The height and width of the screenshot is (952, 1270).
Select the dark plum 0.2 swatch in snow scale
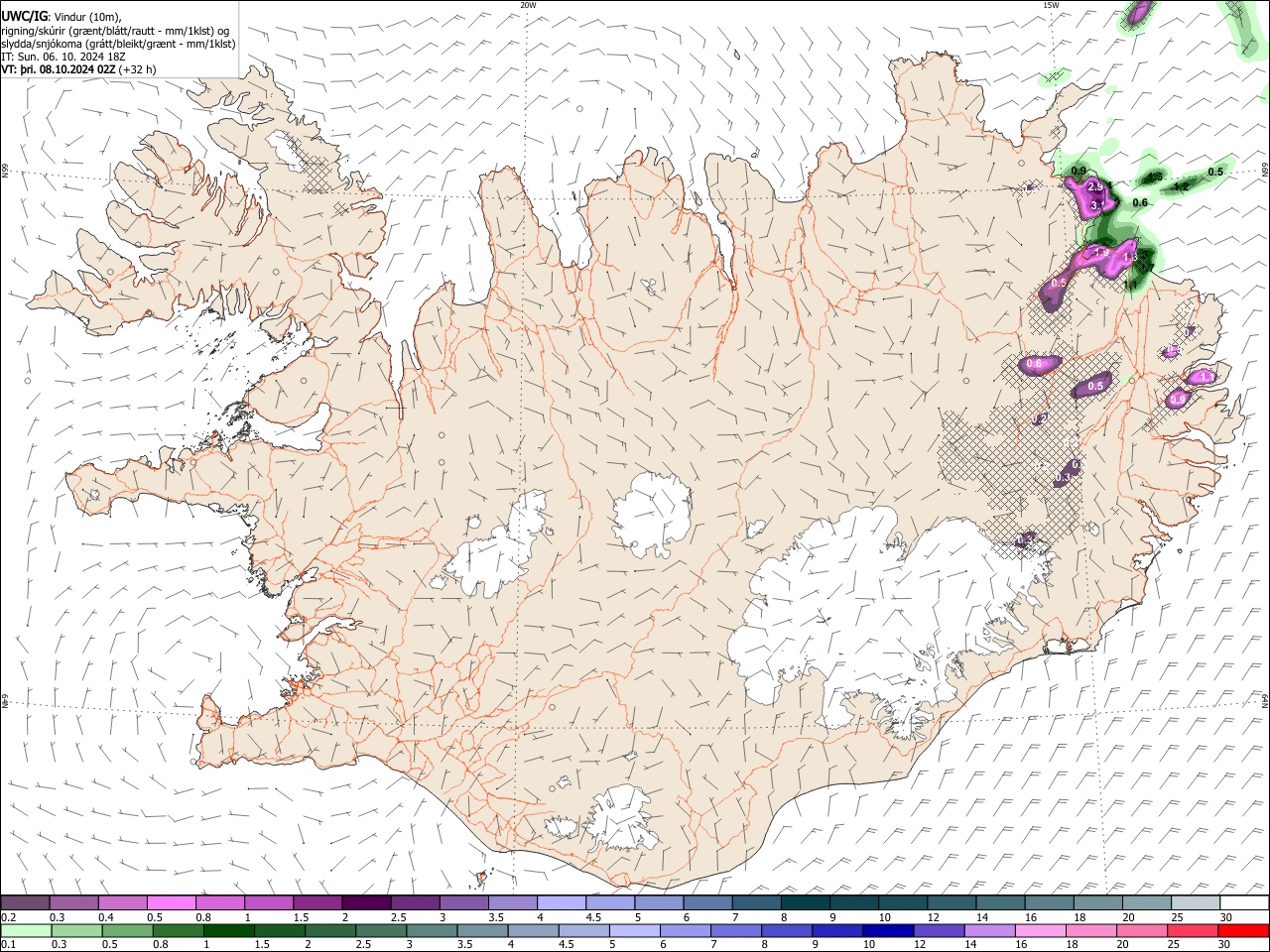25,903
